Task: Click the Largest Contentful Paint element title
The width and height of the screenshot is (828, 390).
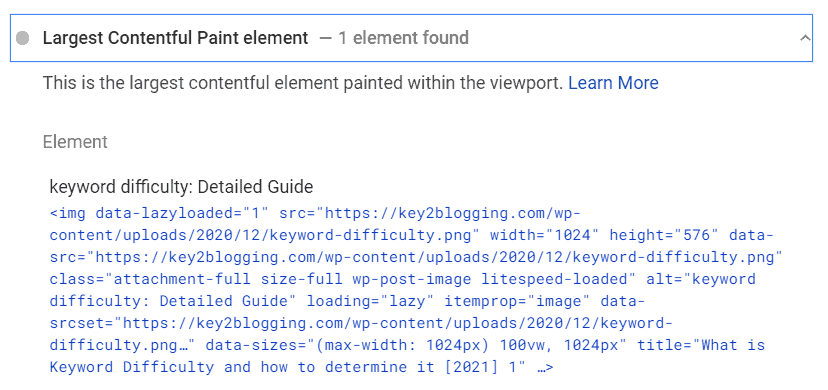Action: coord(175,38)
